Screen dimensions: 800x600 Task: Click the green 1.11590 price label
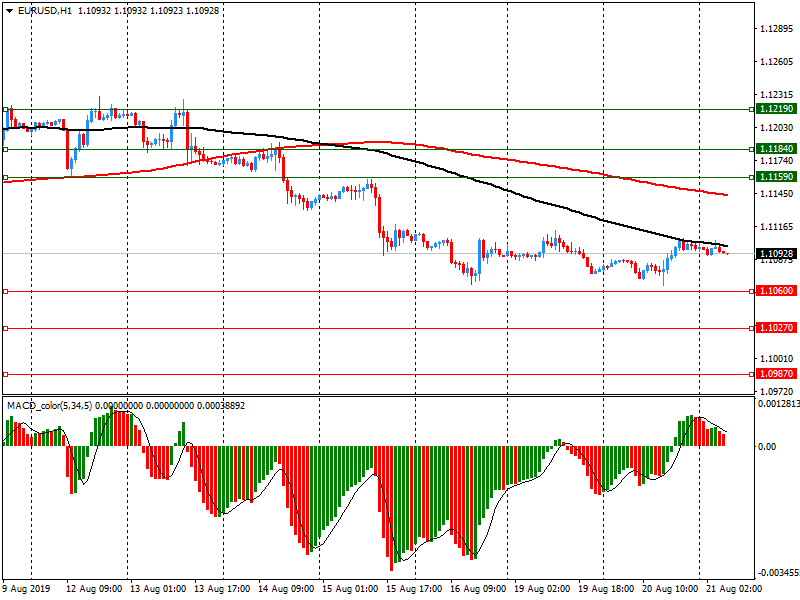point(777,177)
